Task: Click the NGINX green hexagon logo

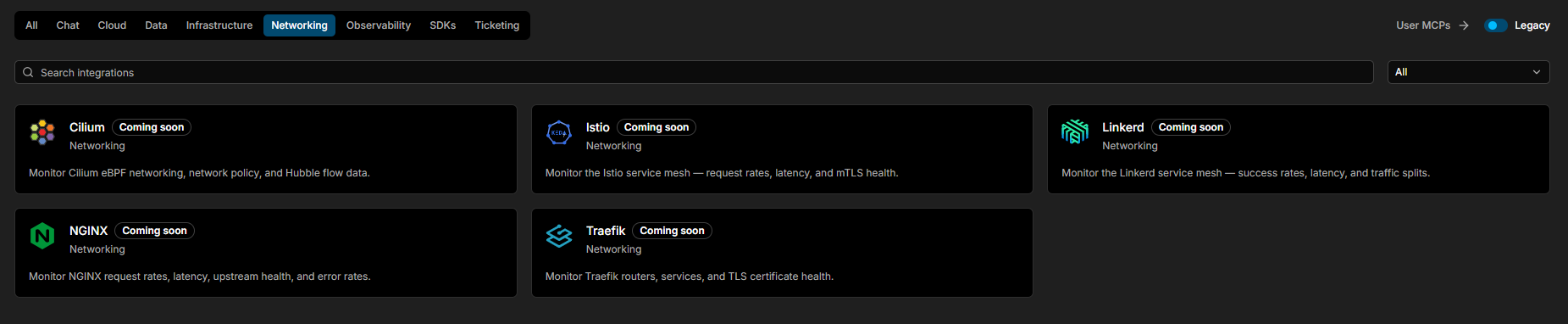Action: pyautogui.click(x=42, y=236)
